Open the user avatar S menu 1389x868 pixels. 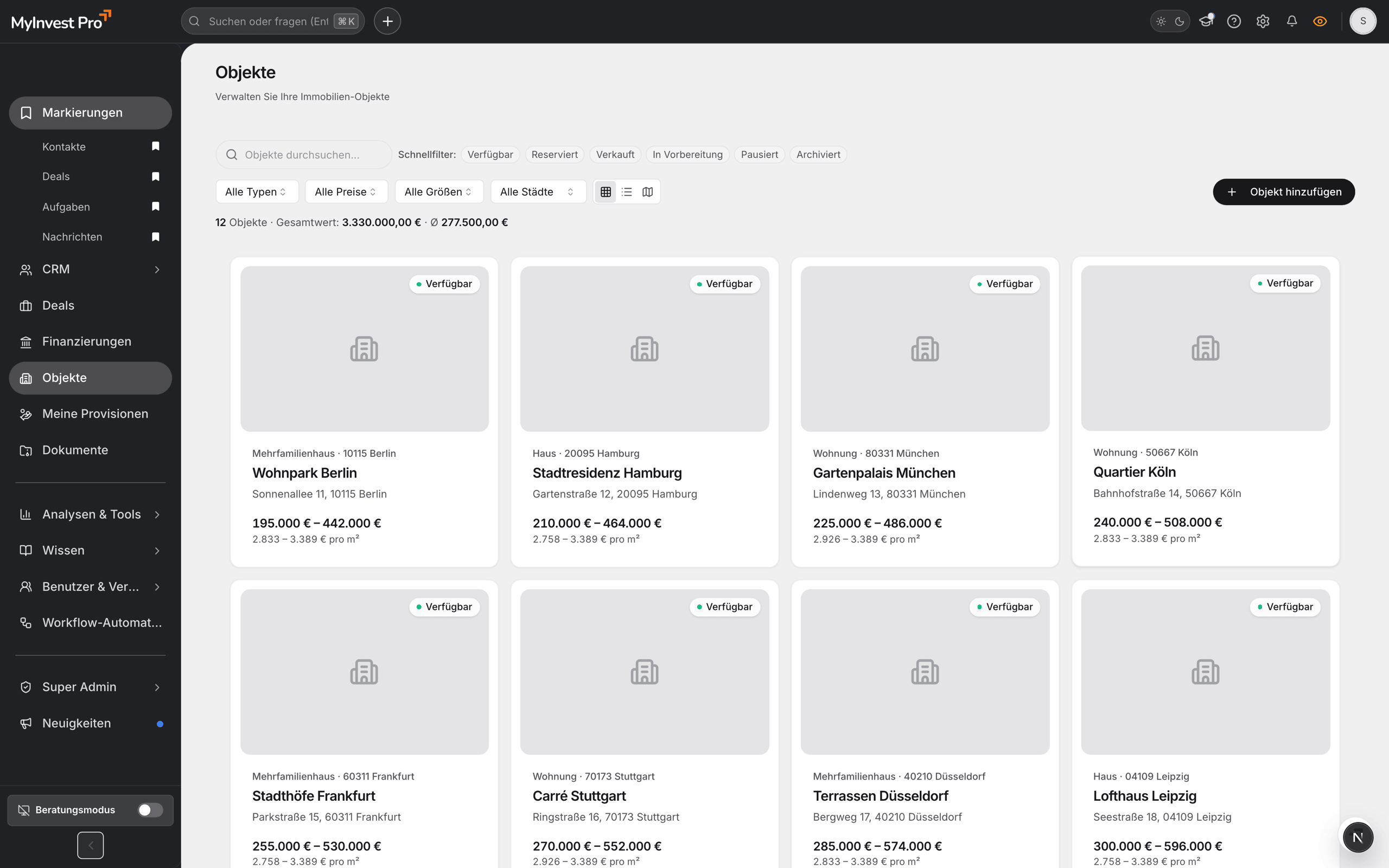coord(1362,21)
